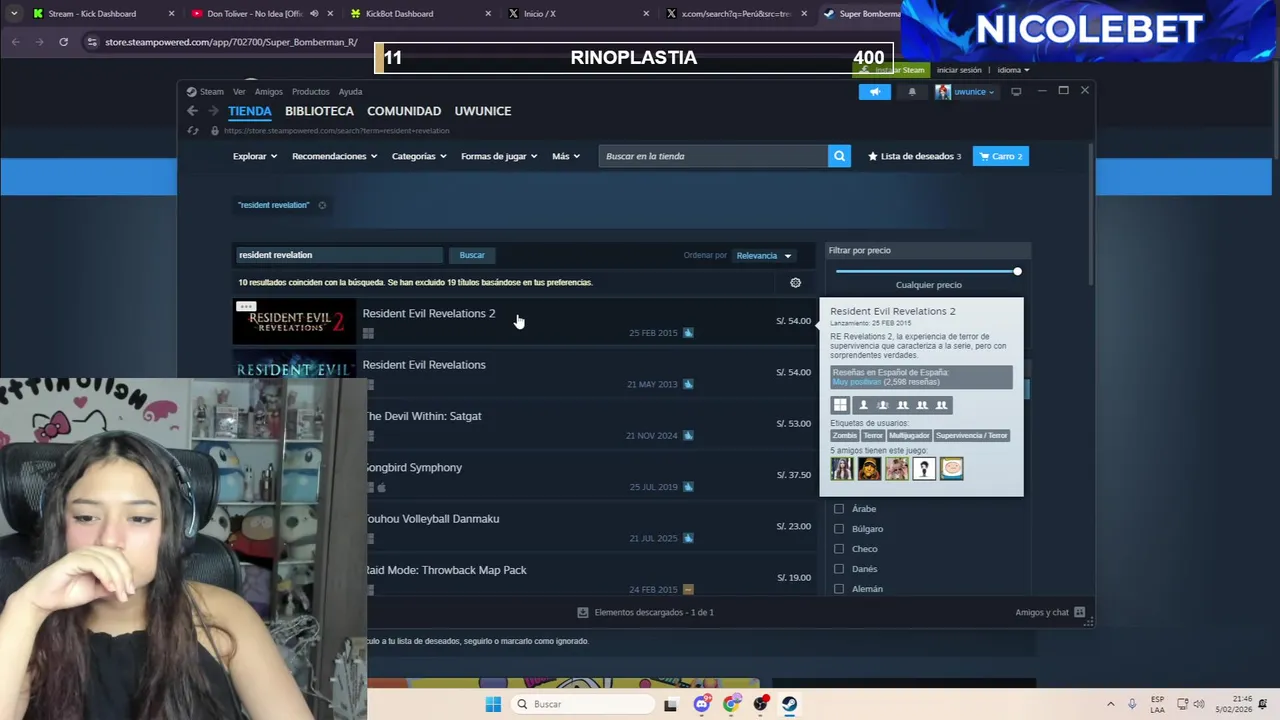Expand the Formas de jugar dropdown
Screen dimensions: 1280x720
pos(499,156)
